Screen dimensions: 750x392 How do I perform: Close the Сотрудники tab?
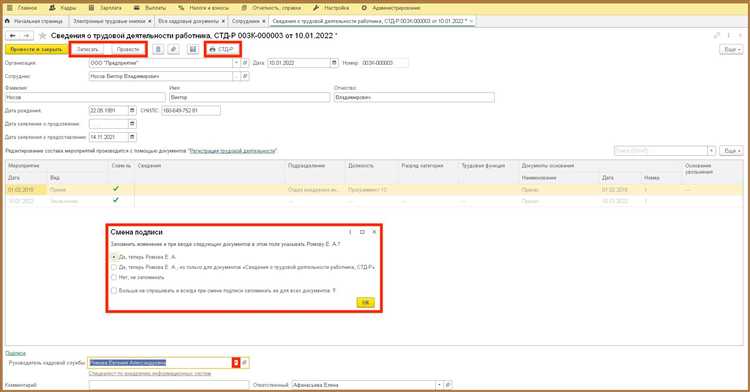point(264,22)
